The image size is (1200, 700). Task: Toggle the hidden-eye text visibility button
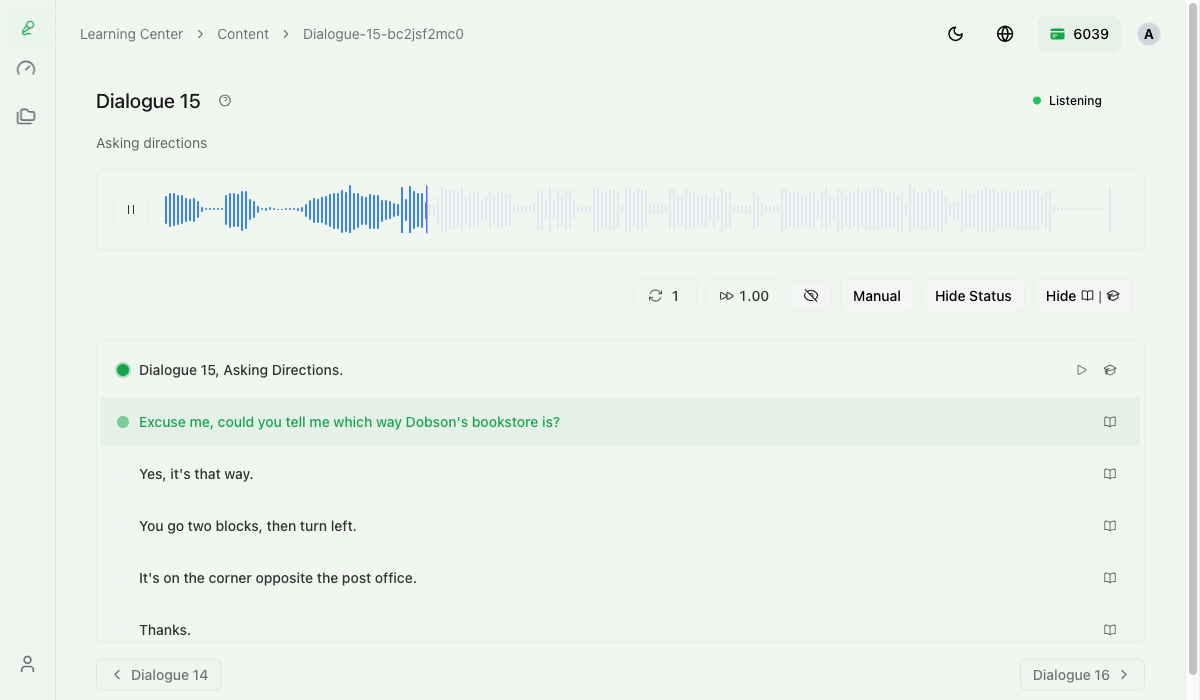point(811,296)
